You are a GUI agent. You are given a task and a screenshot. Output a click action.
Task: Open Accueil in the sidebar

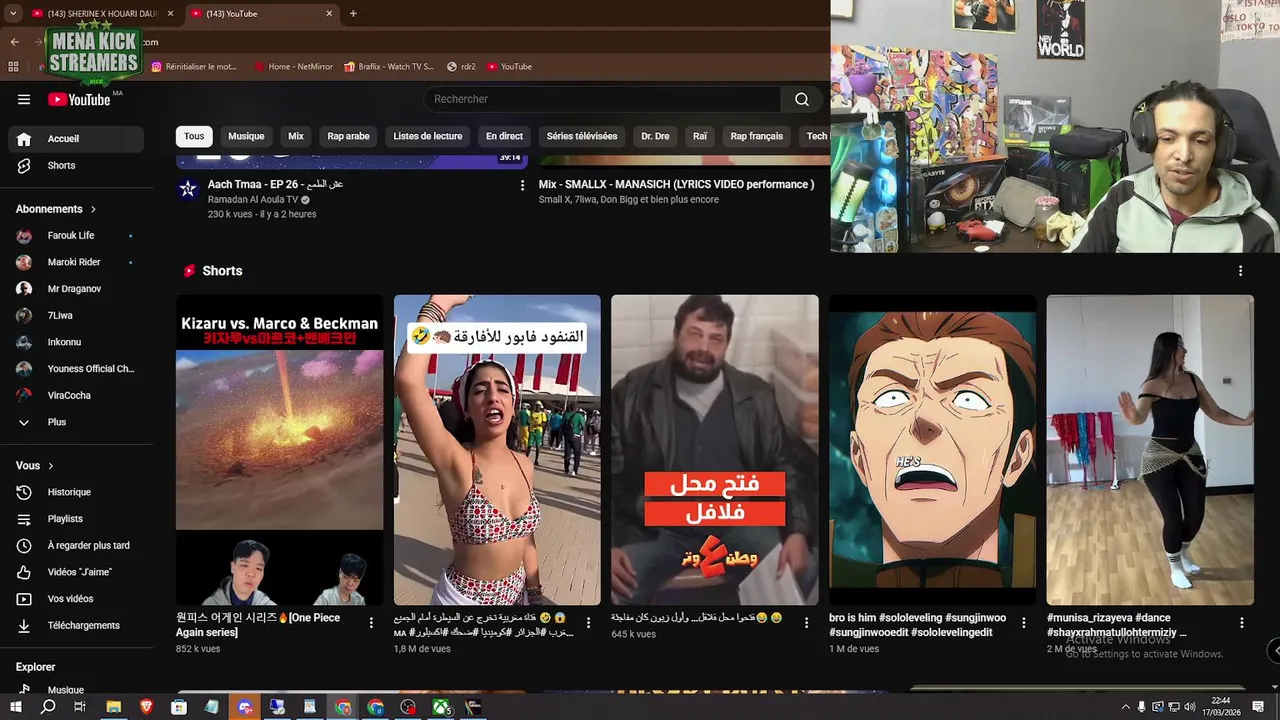[x=76, y=139]
